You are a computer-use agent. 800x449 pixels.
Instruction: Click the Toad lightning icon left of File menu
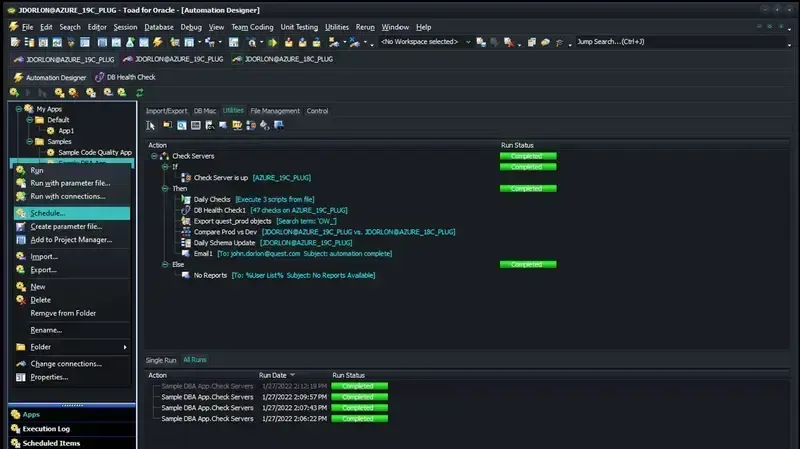14,27
